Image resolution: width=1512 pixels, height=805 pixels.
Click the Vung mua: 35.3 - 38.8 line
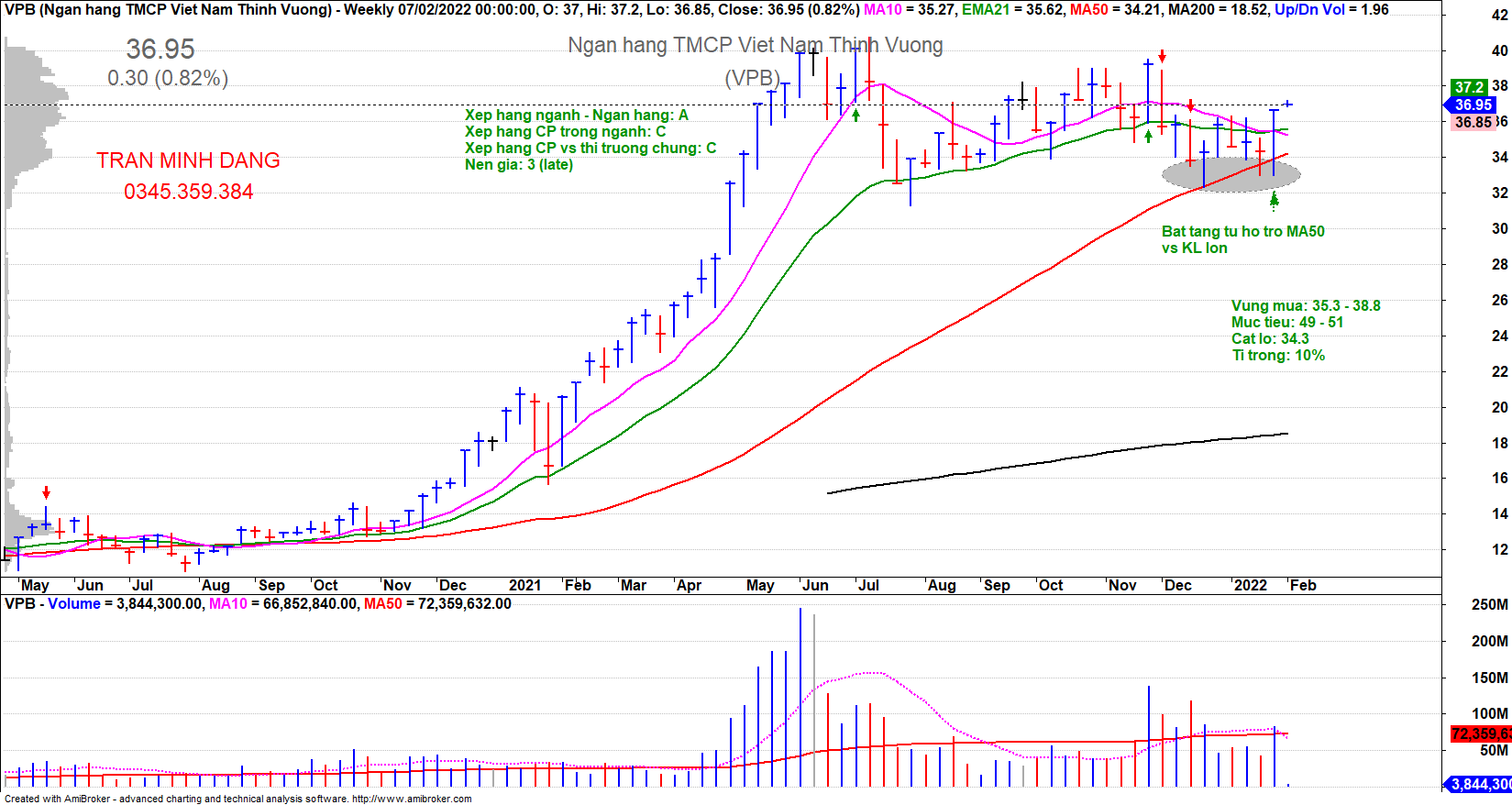click(1306, 305)
